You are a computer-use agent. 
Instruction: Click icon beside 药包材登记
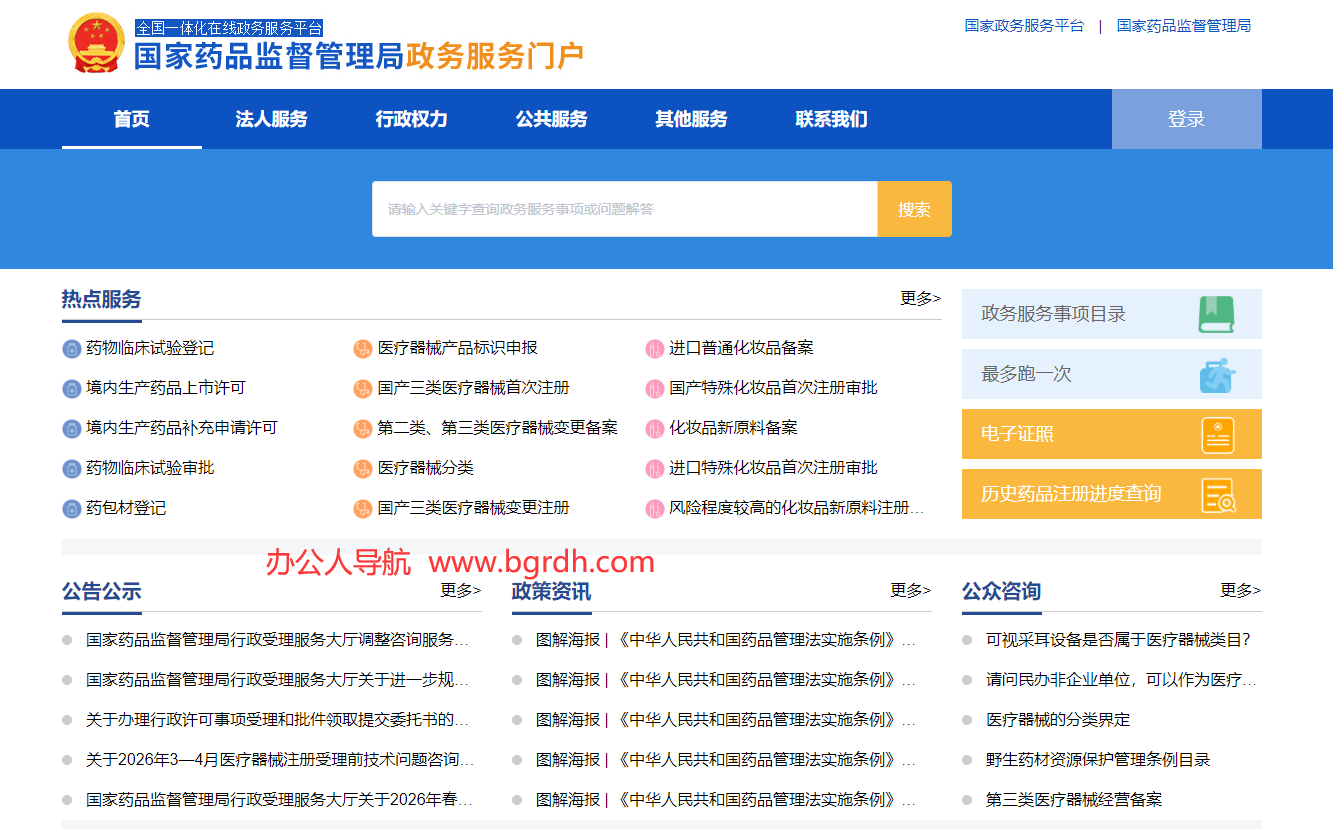(71, 509)
